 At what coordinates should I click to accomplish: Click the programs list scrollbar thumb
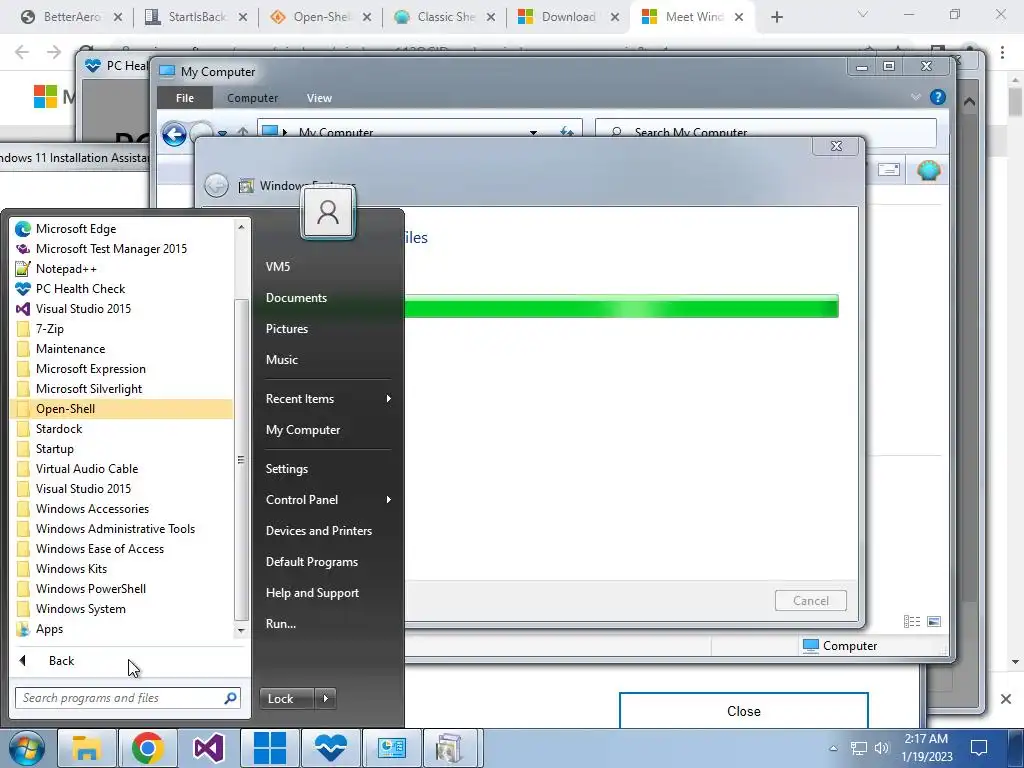tap(241, 460)
